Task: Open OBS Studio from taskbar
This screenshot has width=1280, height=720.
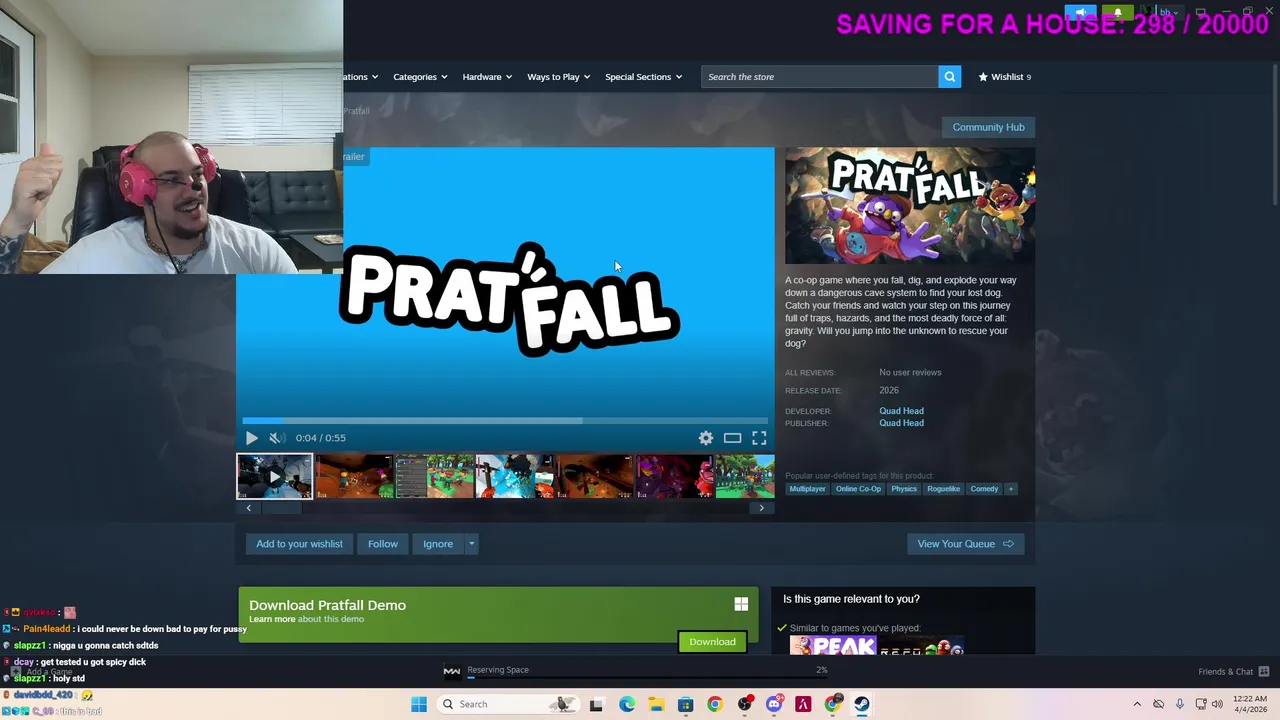Action: coord(744,704)
